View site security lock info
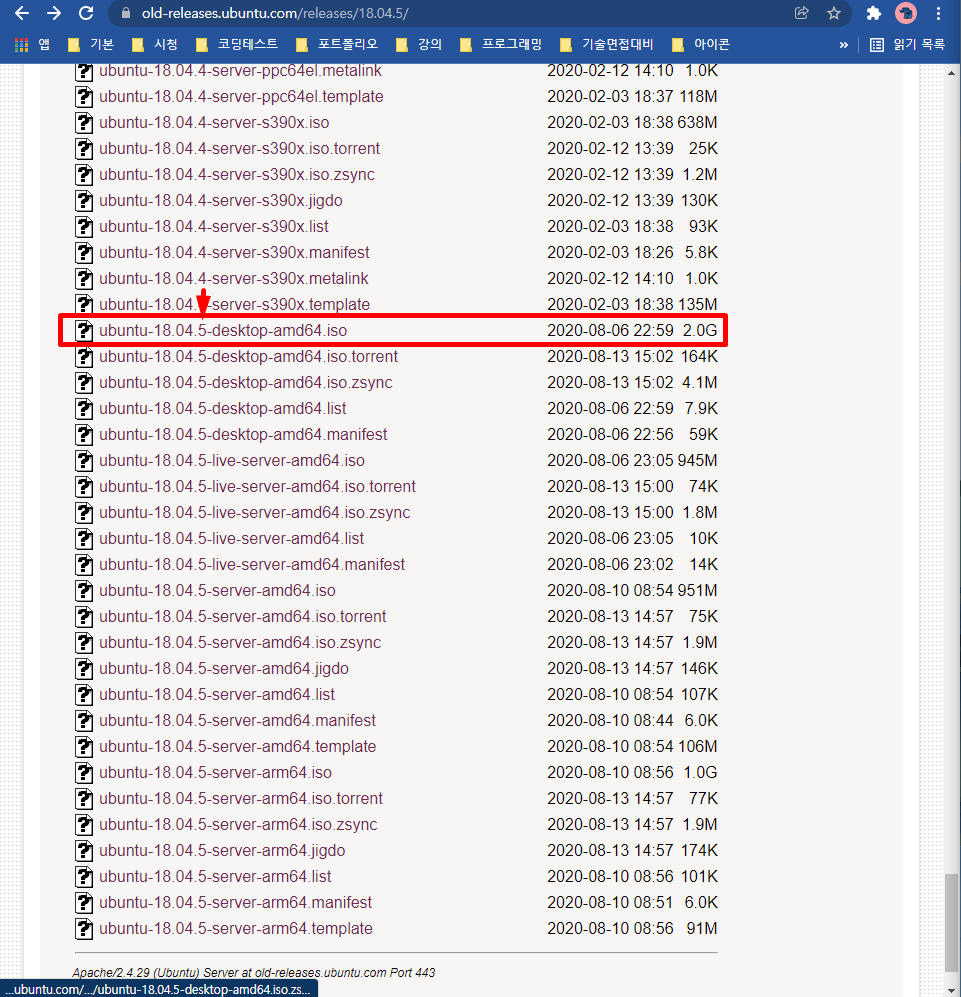 126,13
